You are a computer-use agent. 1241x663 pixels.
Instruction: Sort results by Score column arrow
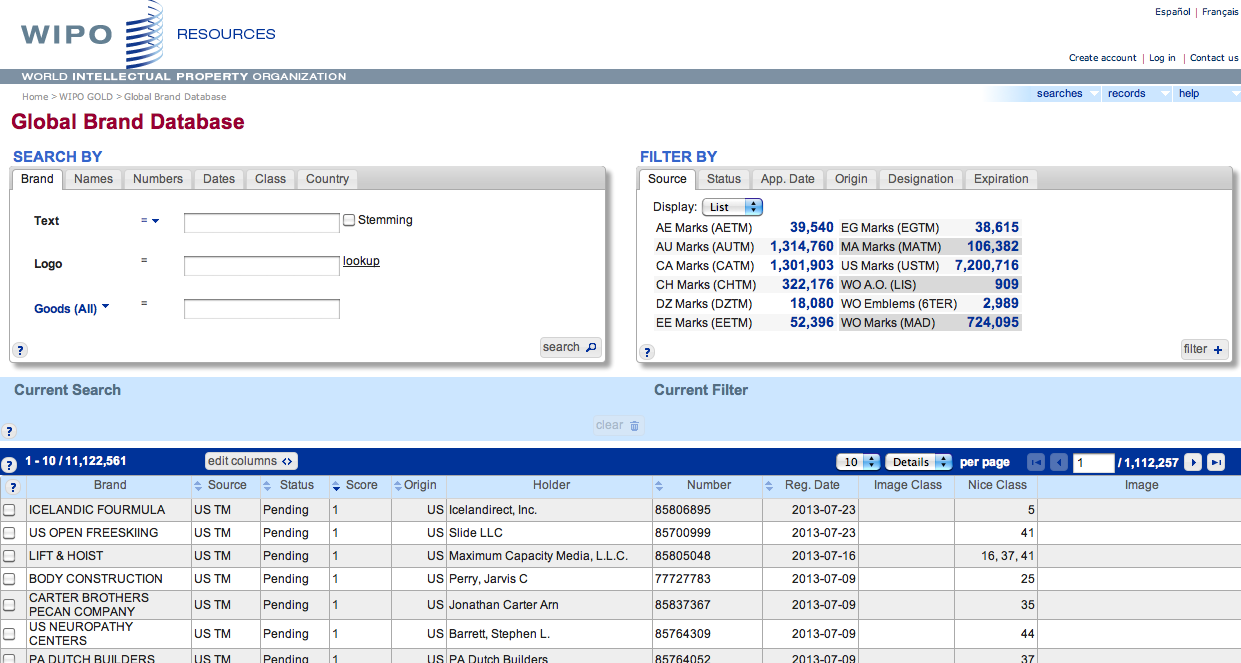337,486
